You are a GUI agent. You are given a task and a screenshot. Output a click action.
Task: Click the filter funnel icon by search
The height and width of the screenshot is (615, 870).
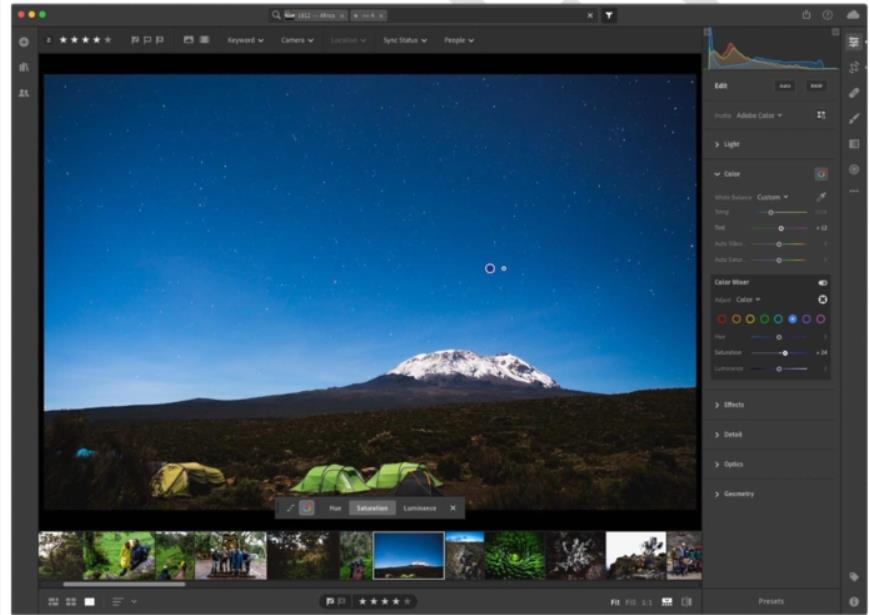[609, 16]
